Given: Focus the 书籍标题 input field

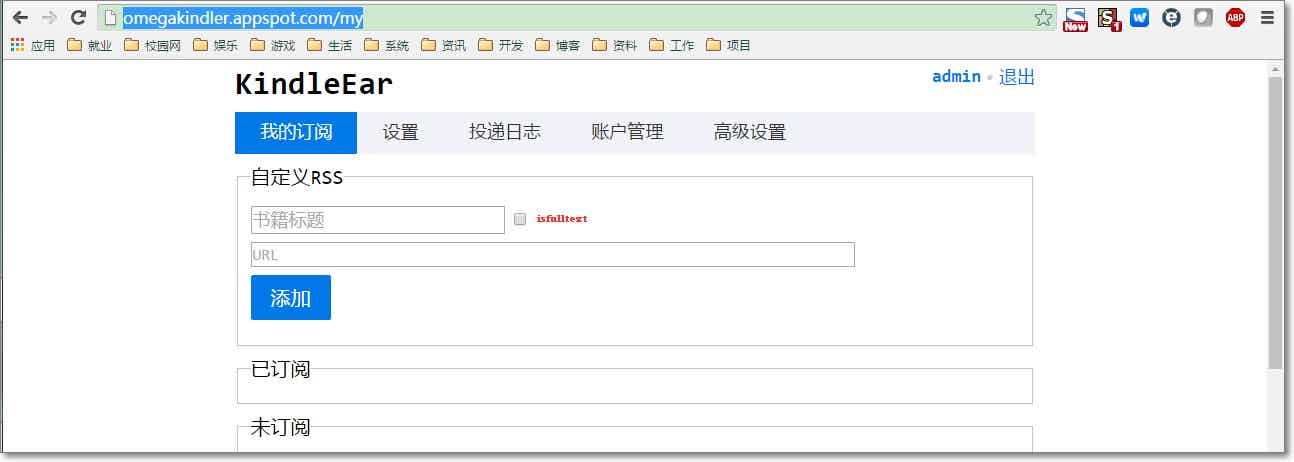Looking at the screenshot, I should 378,220.
